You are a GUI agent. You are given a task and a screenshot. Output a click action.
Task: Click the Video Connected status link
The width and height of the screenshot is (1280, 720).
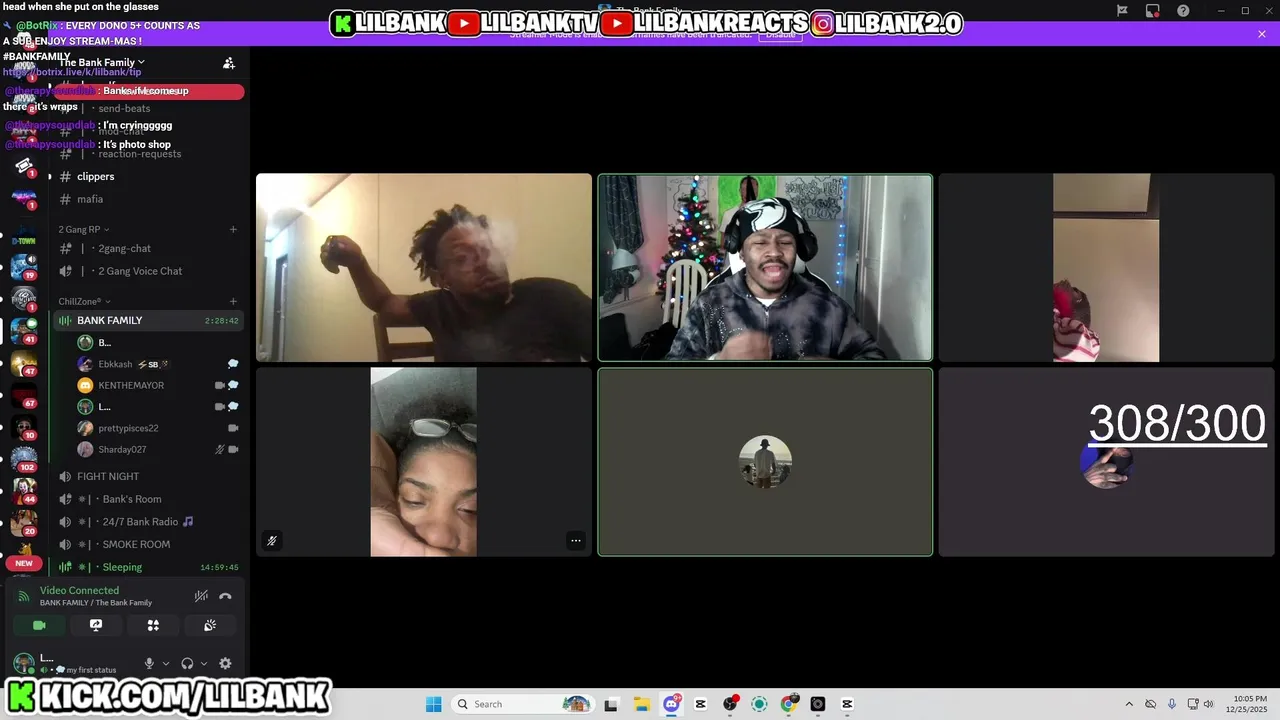[79, 590]
